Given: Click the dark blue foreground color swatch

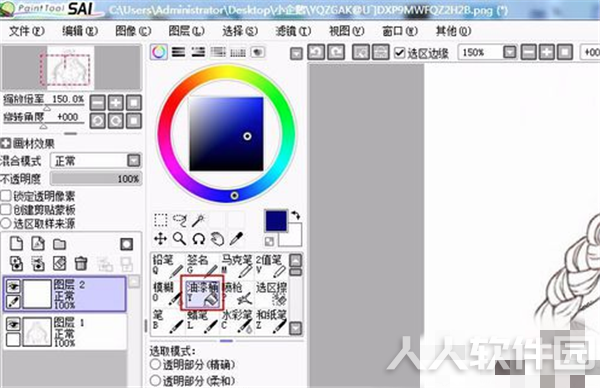Looking at the screenshot, I should (x=276, y=221).
